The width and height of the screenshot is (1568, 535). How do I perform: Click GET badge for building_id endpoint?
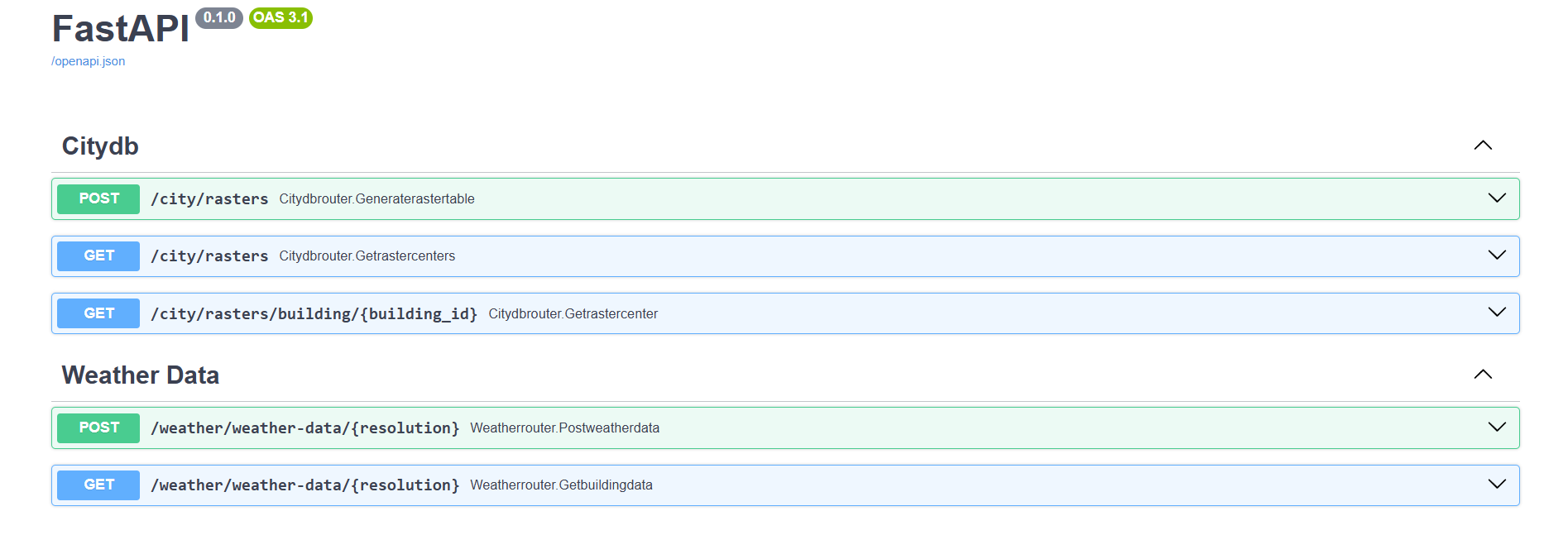[x=98, y=313]
